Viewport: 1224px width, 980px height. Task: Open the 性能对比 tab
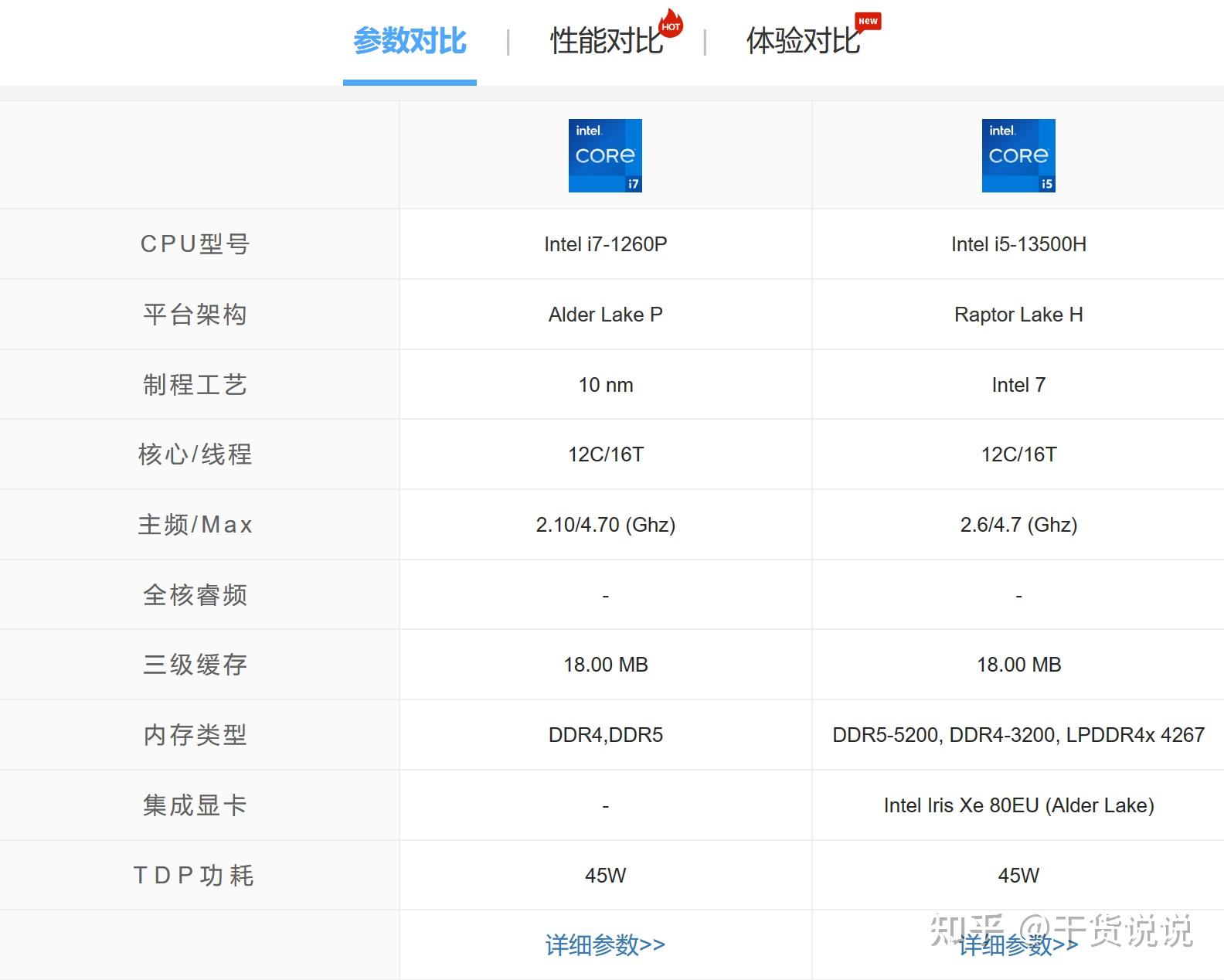[607, 41]
